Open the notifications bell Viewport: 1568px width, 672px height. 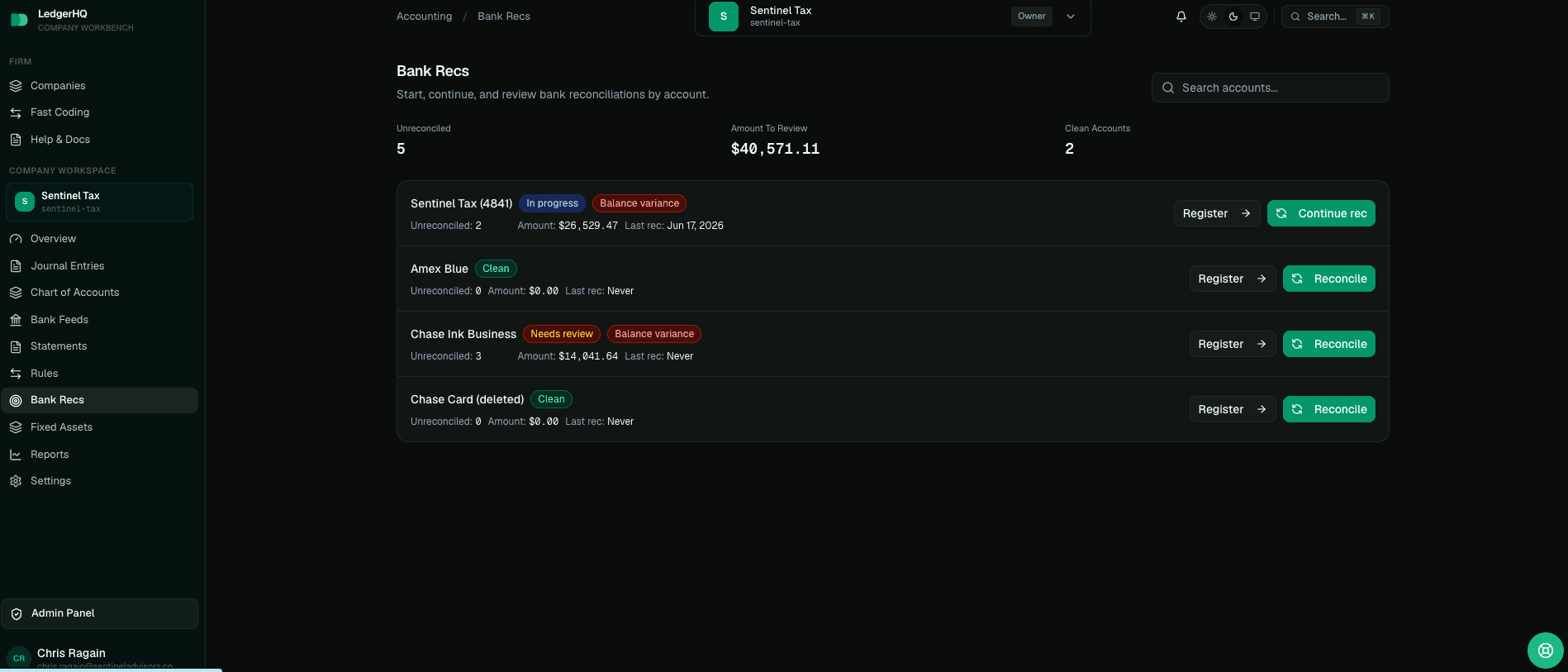tap(1181, 17)
